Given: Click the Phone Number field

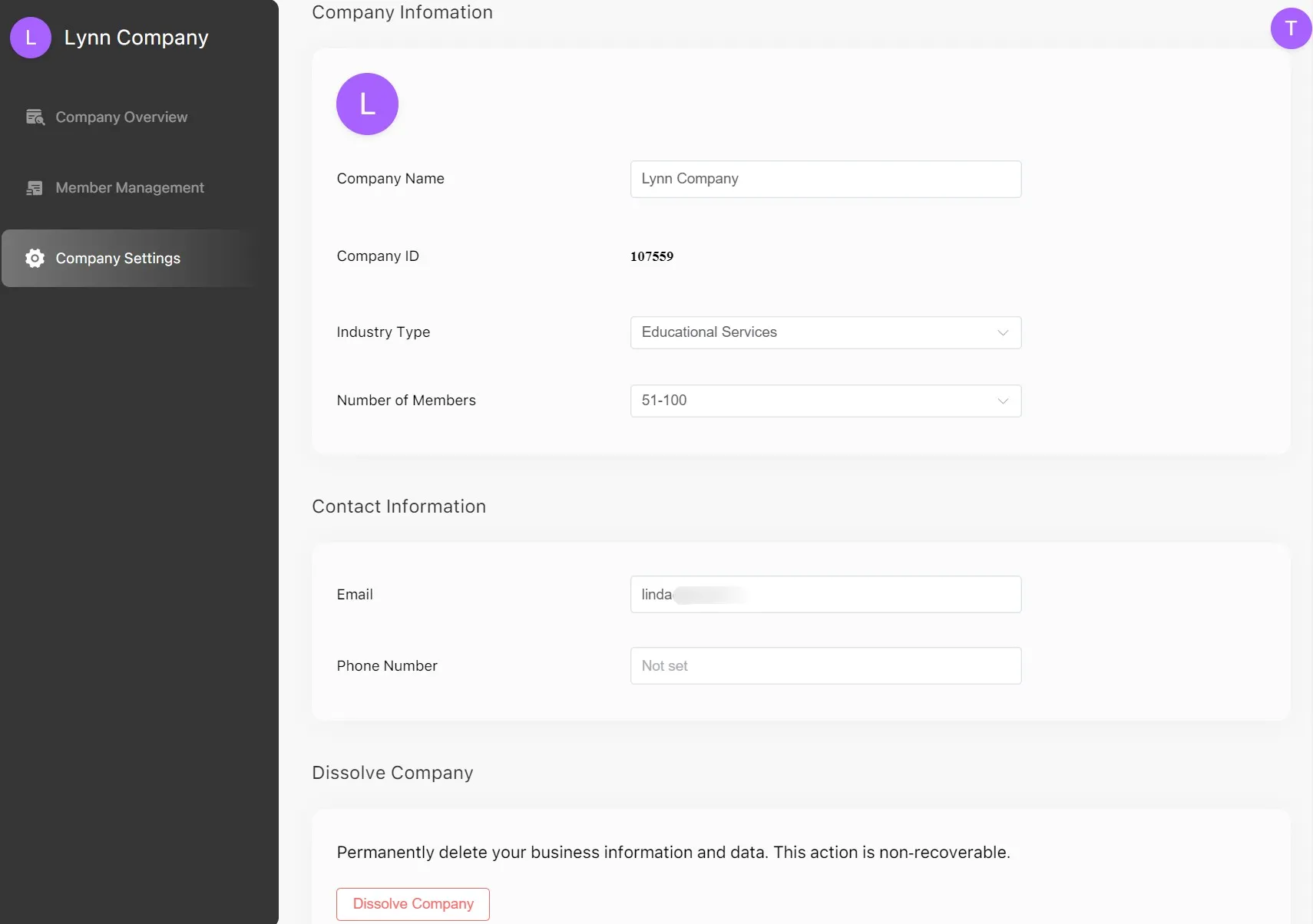Looking at the screenshot, I should [825, 666].
